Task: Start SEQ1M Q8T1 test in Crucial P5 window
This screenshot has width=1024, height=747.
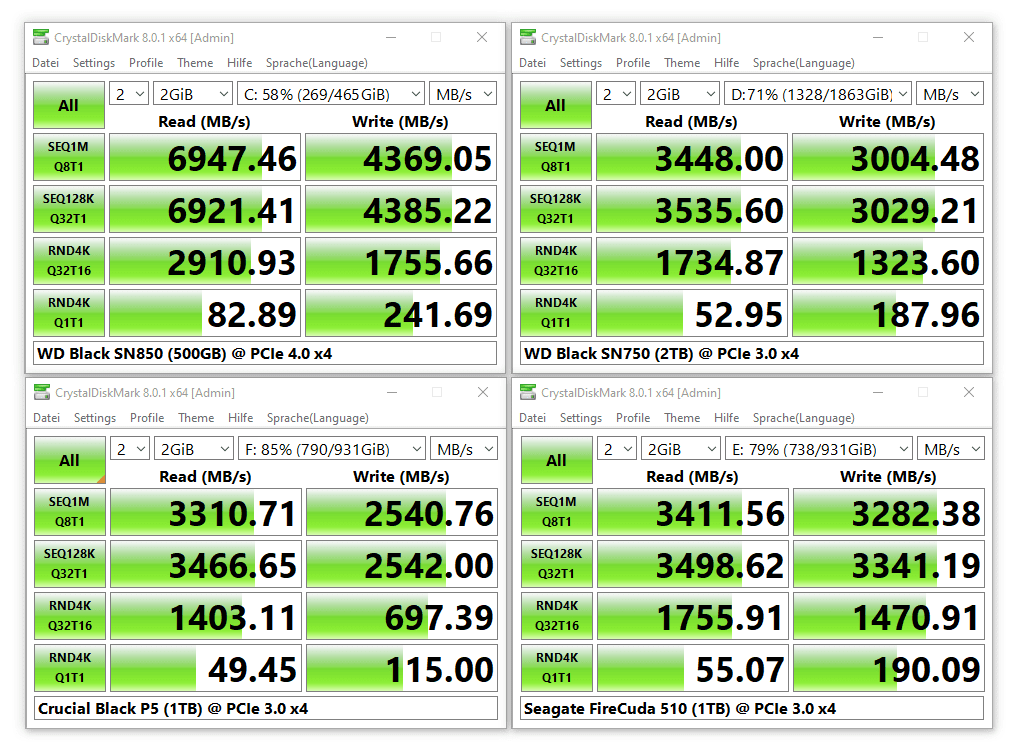Action: (x=70, y=512)
